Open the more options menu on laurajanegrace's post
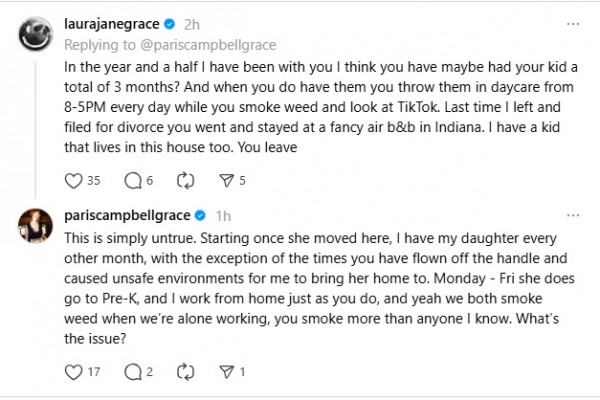This screenshot has width=600, height=400. pyautogui.click(x=572, y=23)
